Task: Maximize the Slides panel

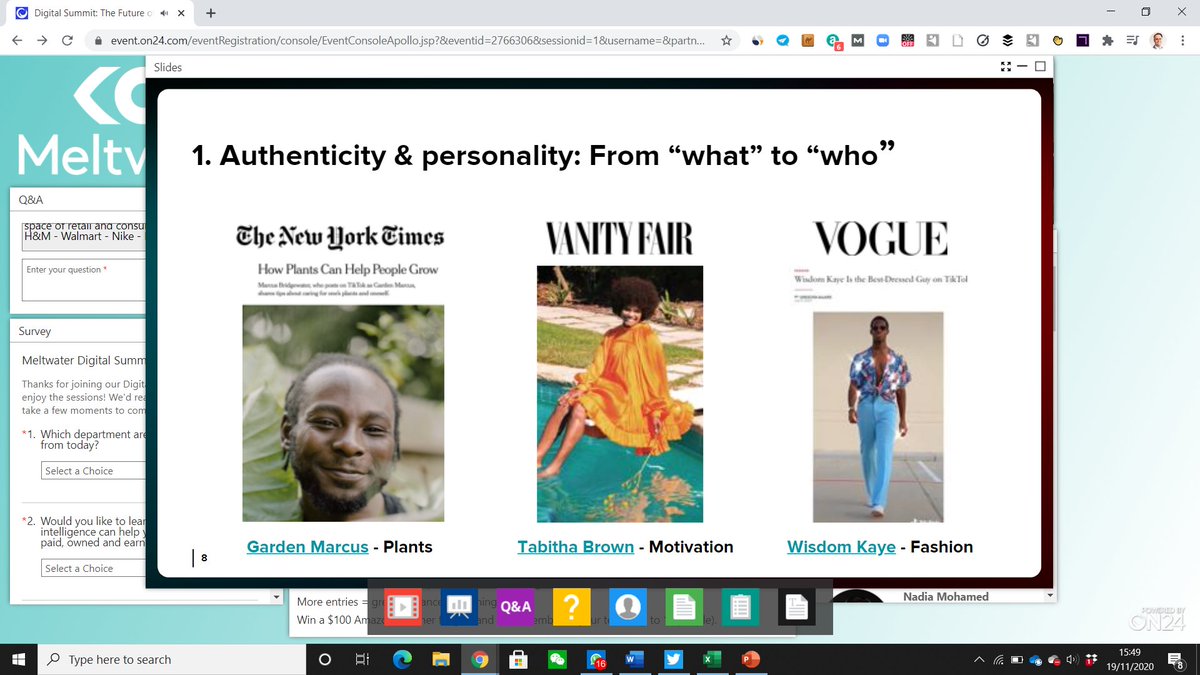Action: (x=1040, y=67)
